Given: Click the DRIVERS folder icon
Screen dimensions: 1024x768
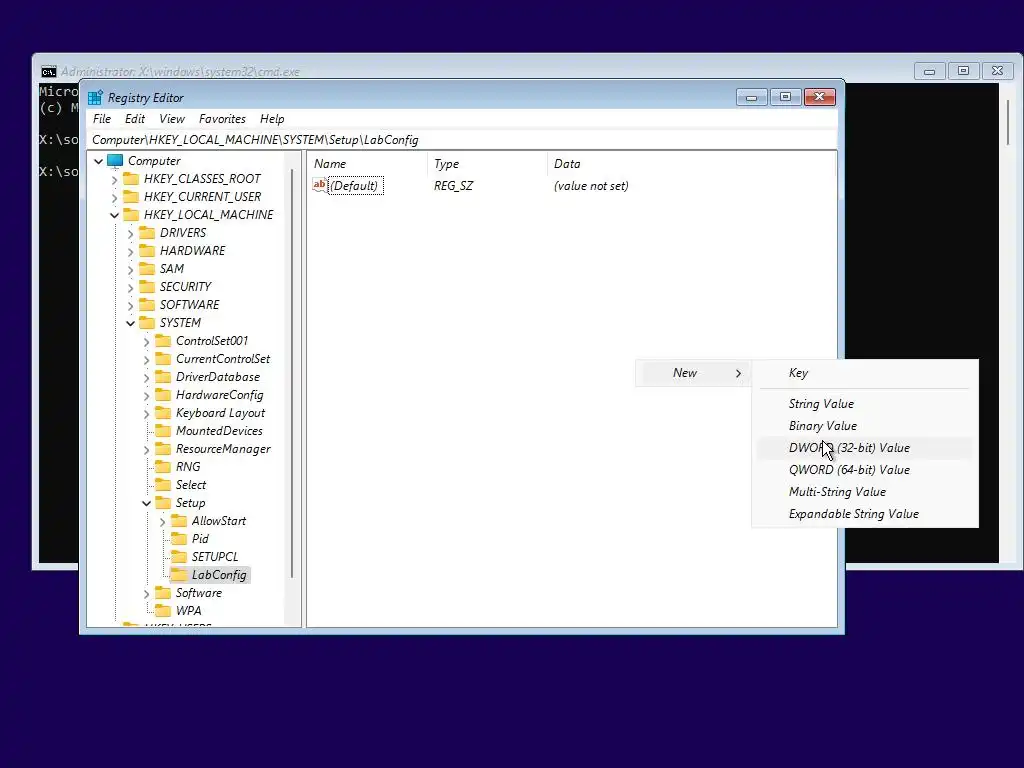Looking at the screenshot, I should (148, 232).
